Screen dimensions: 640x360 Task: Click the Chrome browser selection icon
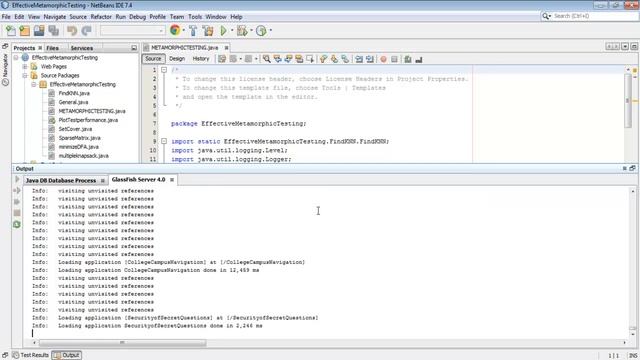[175, 30]
